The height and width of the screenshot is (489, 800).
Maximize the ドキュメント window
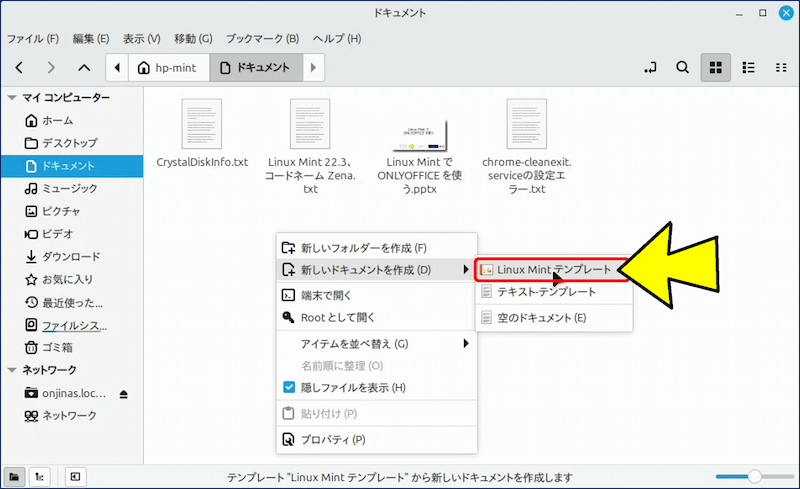click(x=762, y=13)
